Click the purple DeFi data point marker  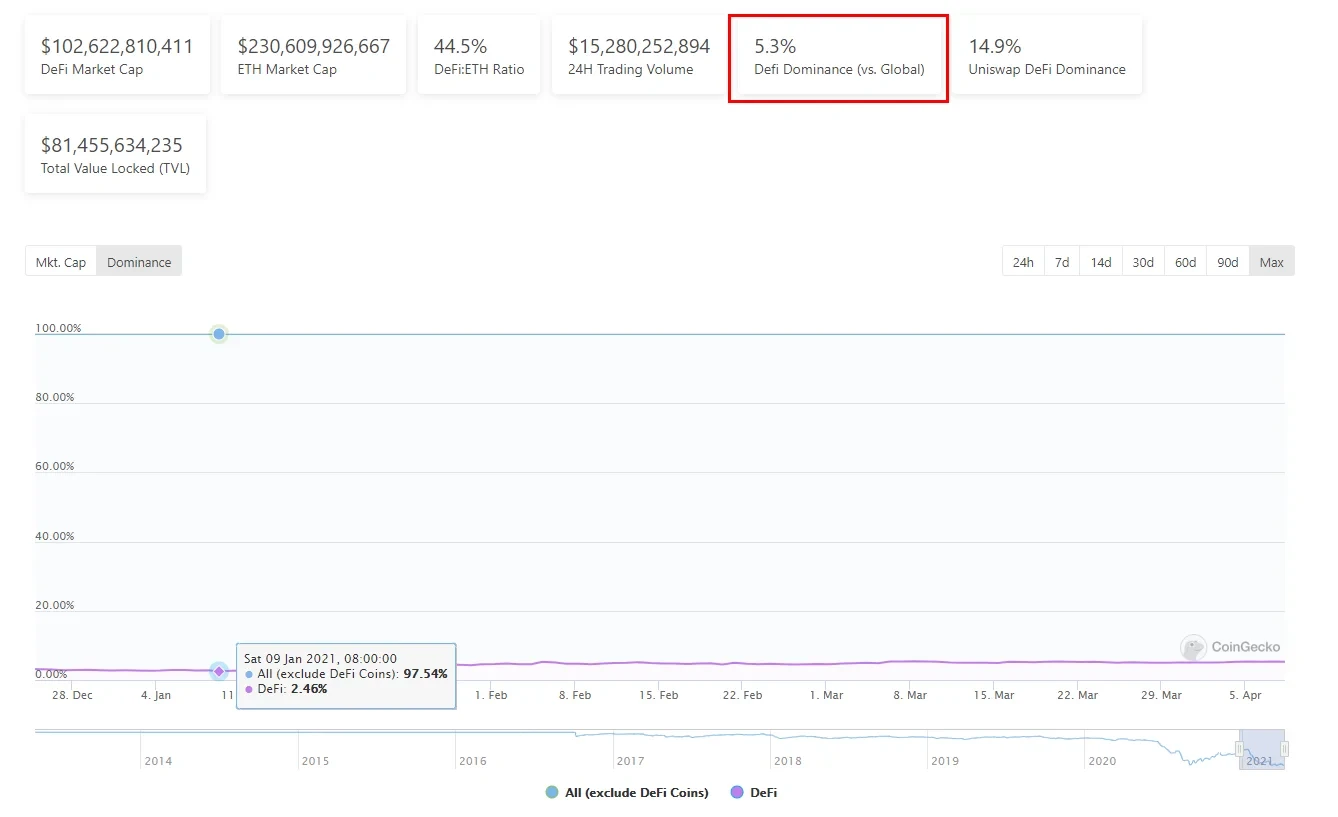219,671
